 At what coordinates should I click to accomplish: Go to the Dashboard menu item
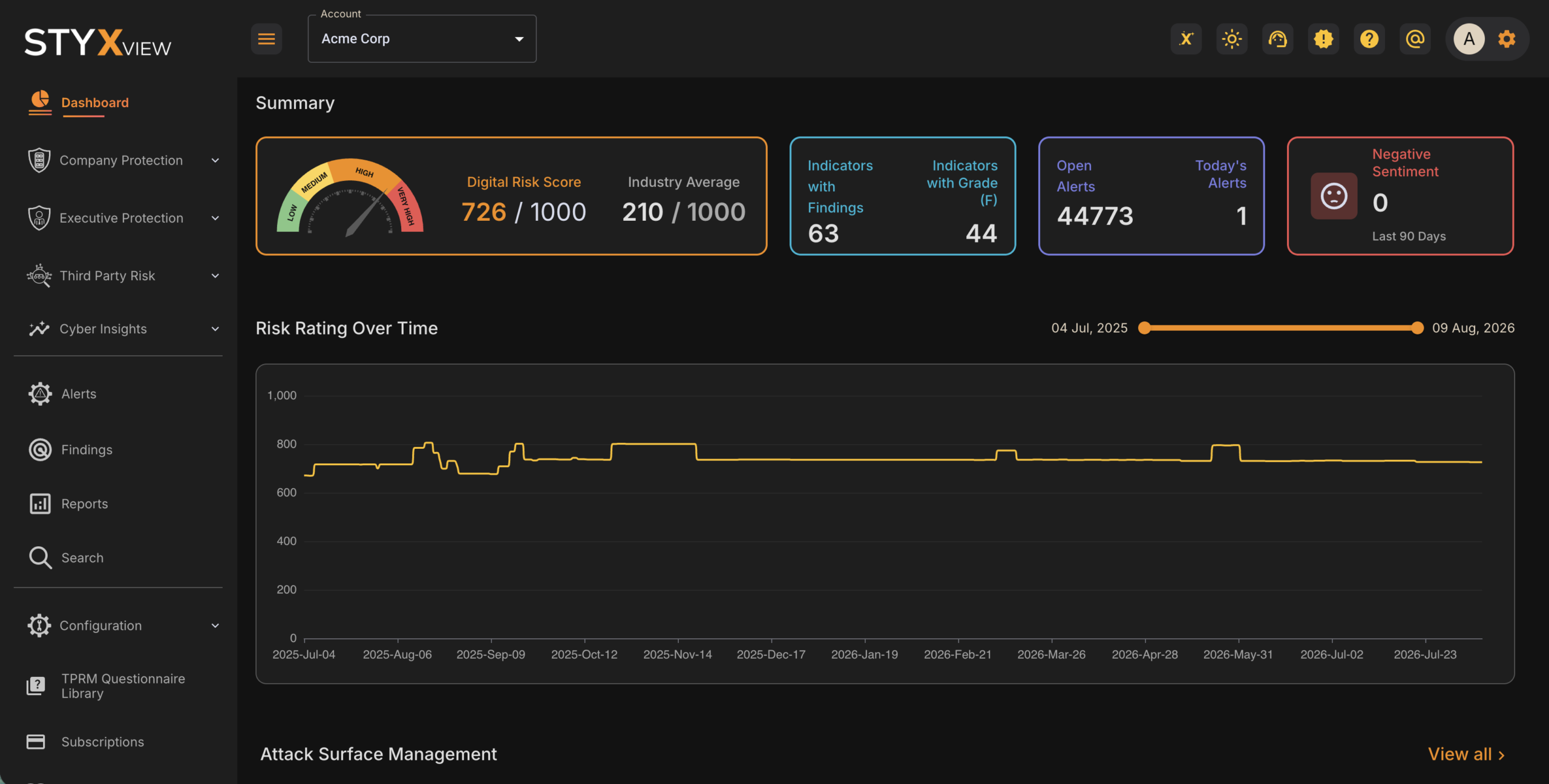pos(95,103)
